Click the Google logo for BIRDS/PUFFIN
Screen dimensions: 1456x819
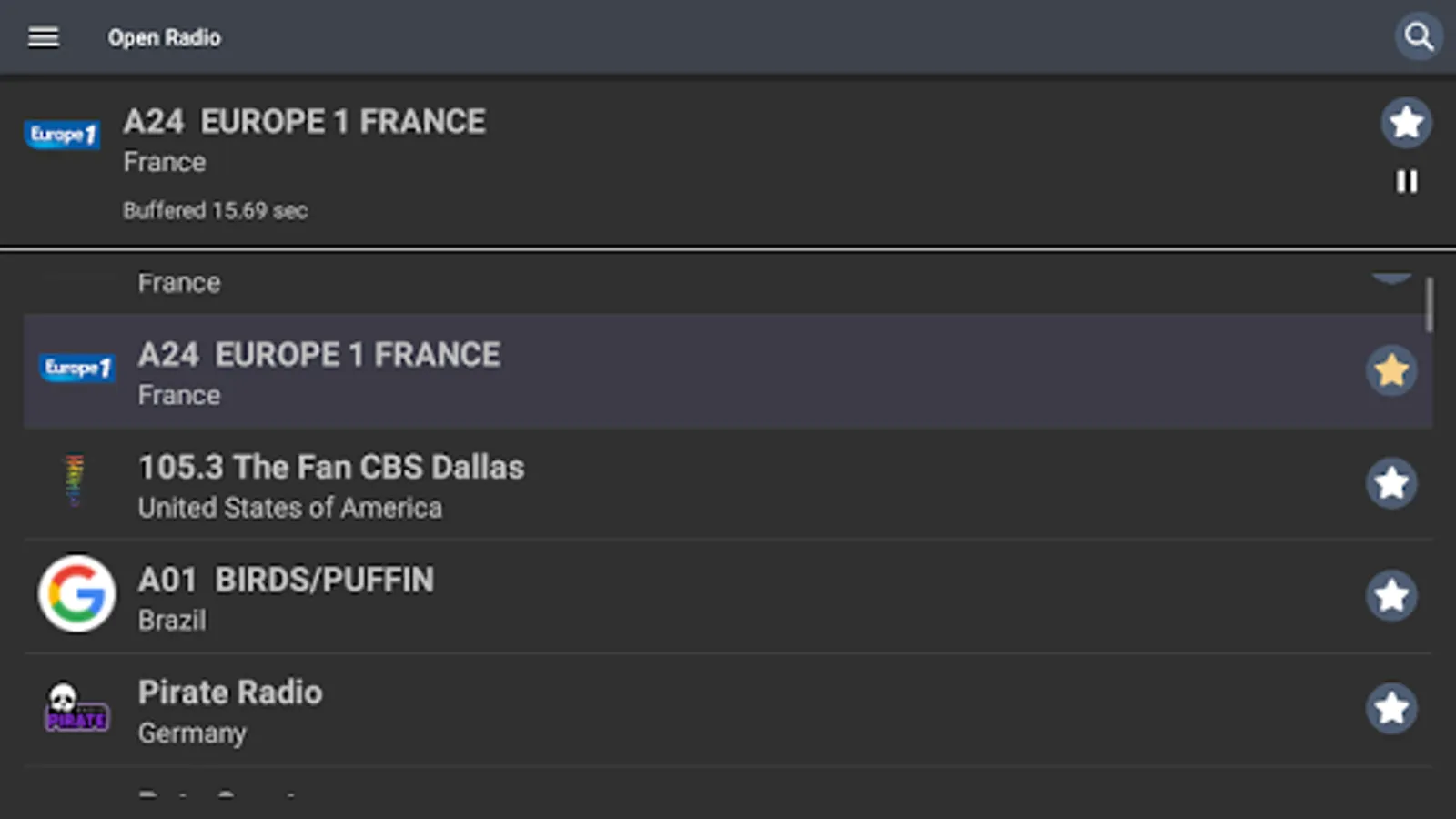pos(77,594)
